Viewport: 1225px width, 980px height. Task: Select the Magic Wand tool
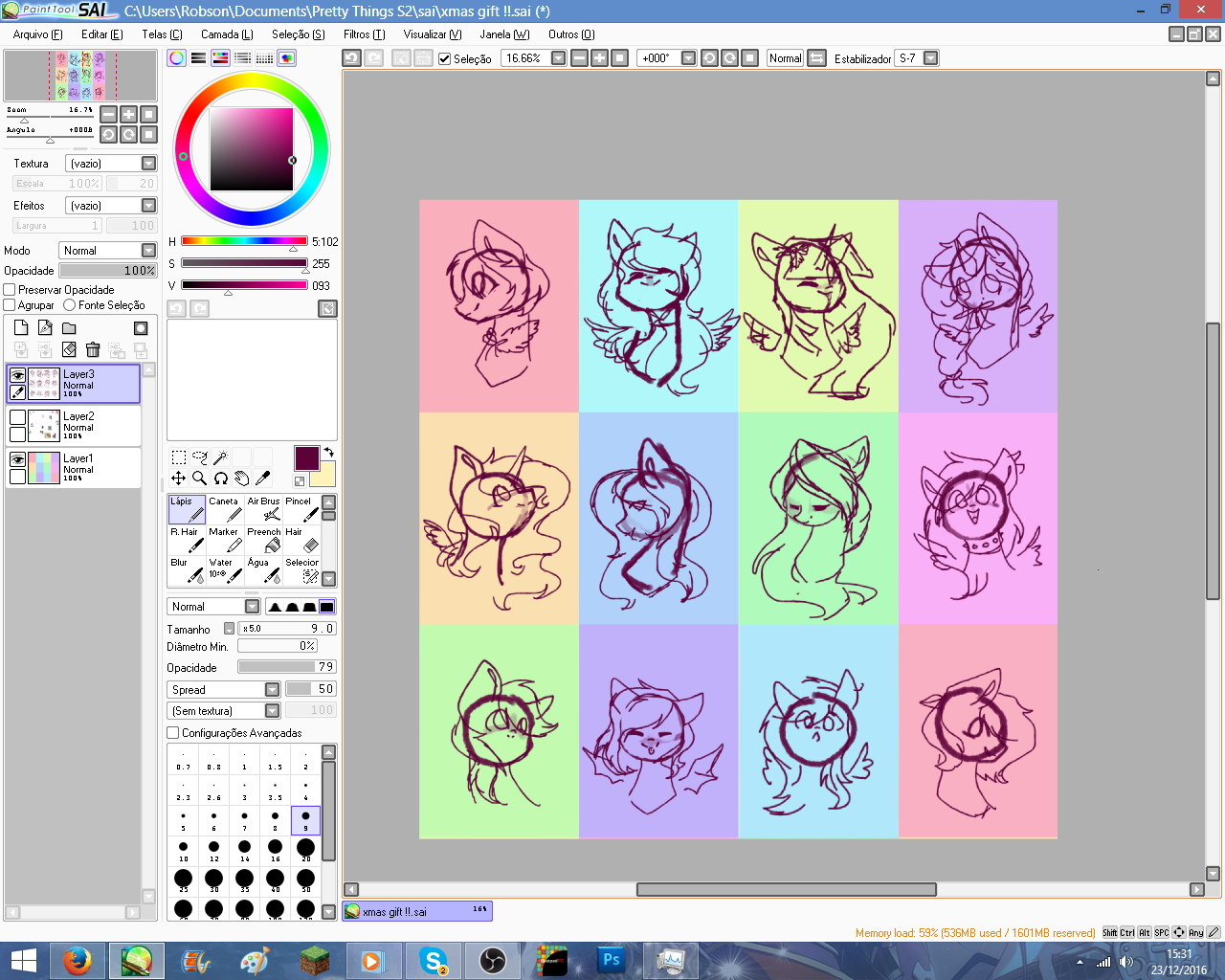pos(221,457)
